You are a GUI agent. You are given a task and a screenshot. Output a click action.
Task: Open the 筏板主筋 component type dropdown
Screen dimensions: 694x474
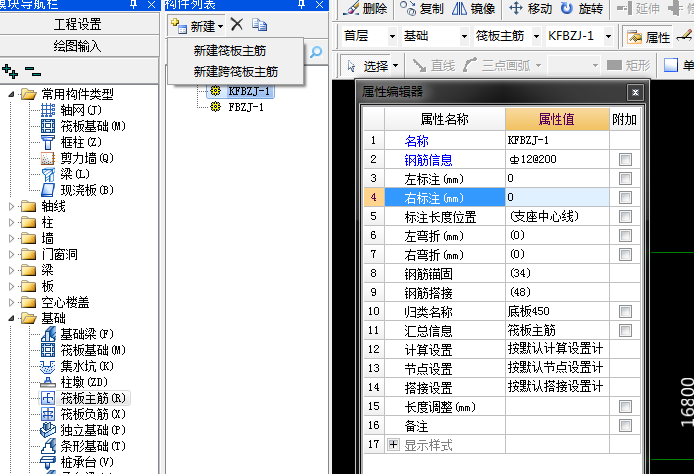point(536,36)
